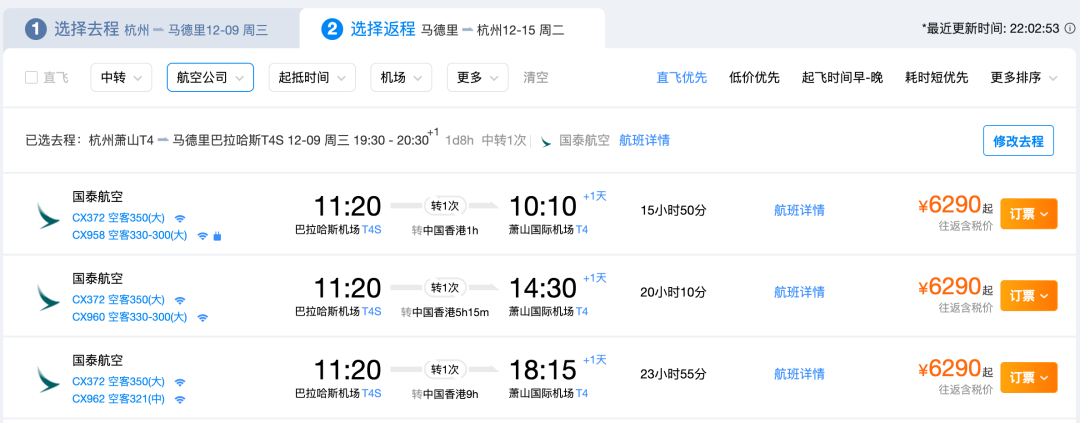Switch to 选择去程 tab

tap(152, 30)
